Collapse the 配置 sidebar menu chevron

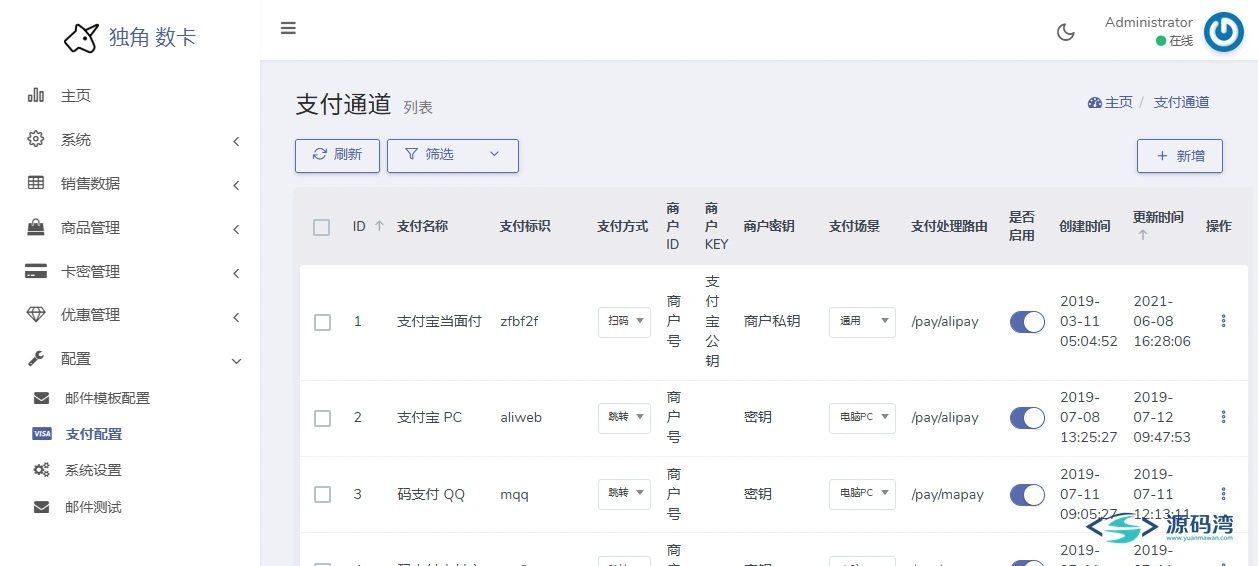pyautogui.click(x=236, y=360)
